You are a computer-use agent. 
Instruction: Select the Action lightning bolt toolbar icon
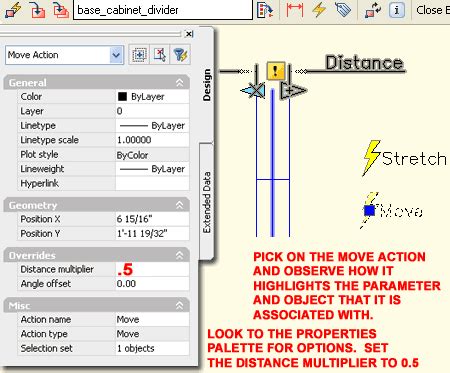tap(319, 9)
